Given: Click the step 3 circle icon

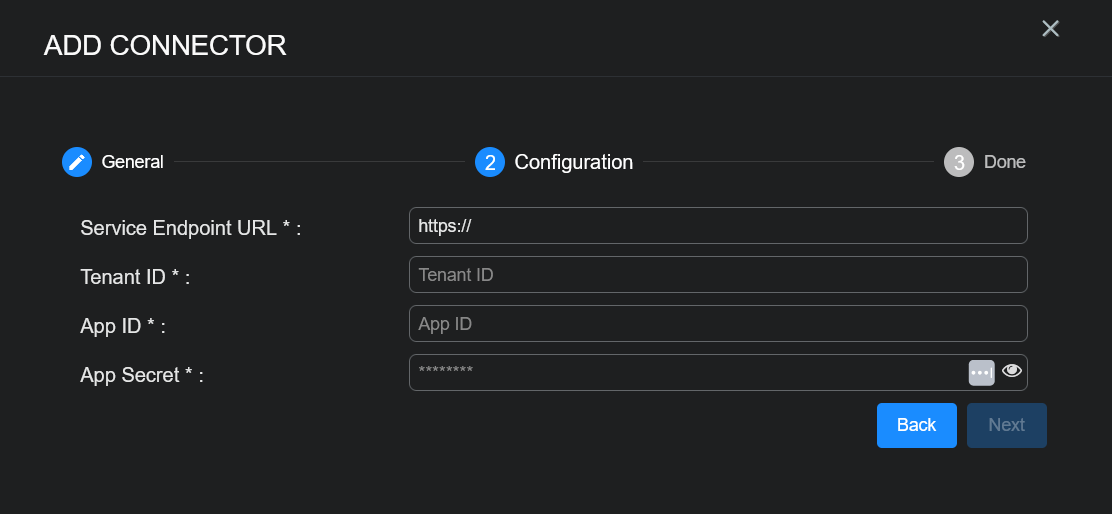Looking at the screenshot, I should (x=958, y=162).
